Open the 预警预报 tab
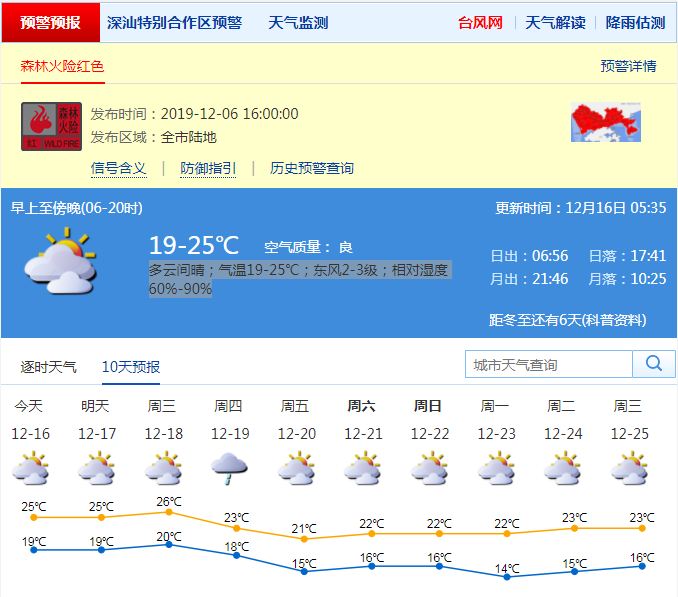The height and width of the screenshot is (597, 678). pyautogui.click(x=51, y=22)
